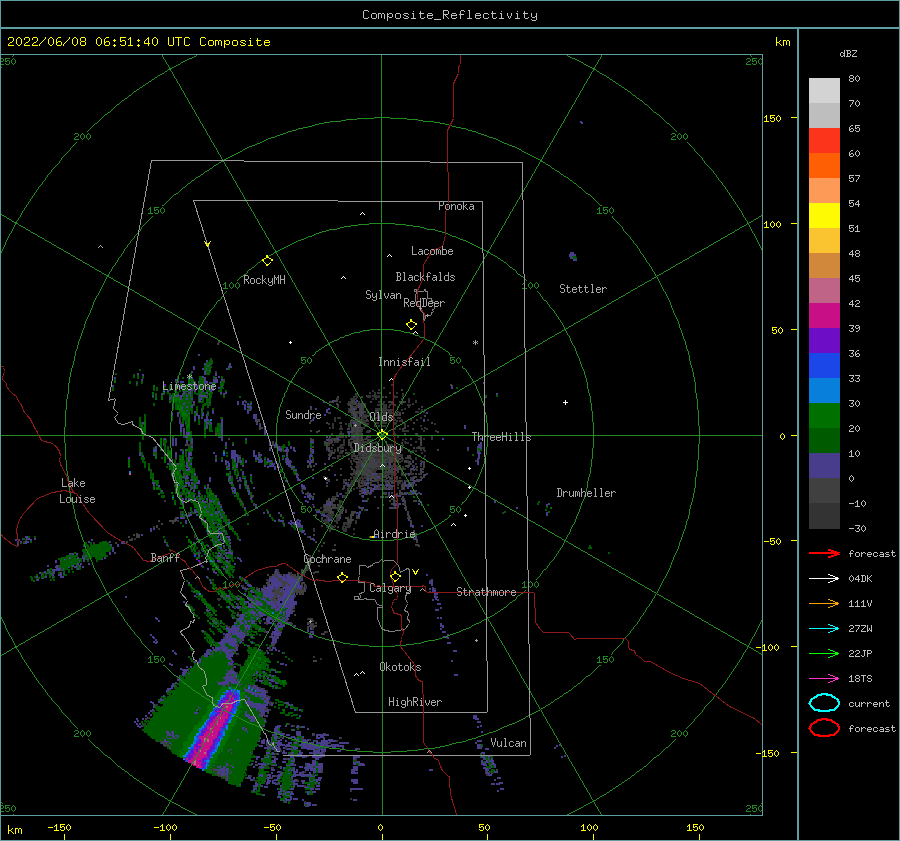Click the 18TS legend label

point(860,679)
